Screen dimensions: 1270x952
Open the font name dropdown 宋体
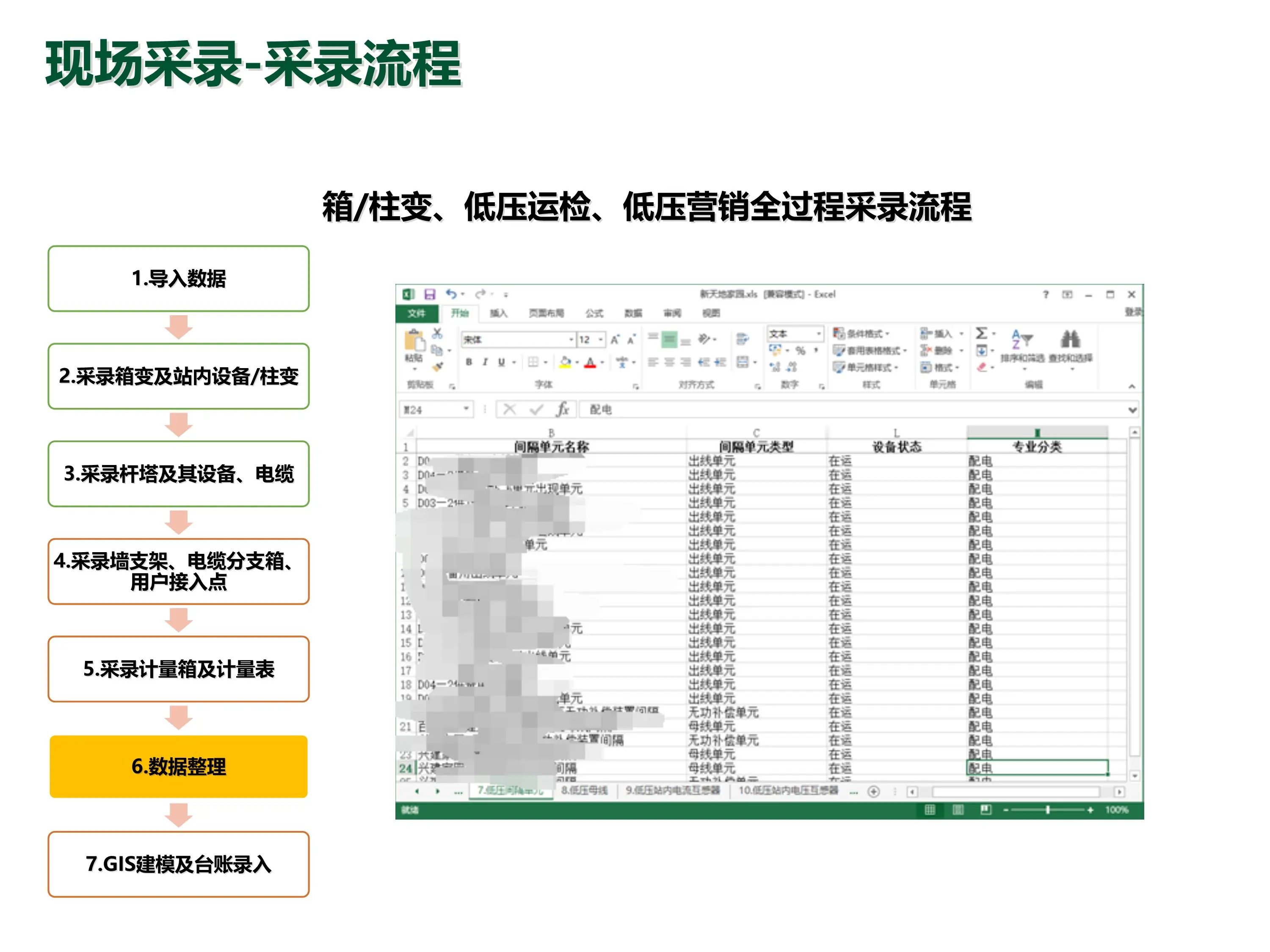pos(571,340)
